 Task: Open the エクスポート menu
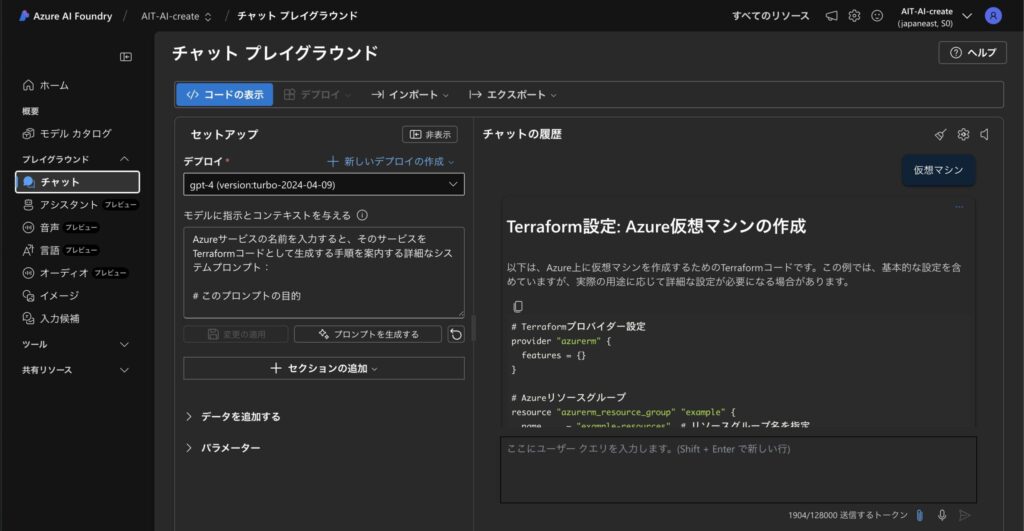point(513,95)
